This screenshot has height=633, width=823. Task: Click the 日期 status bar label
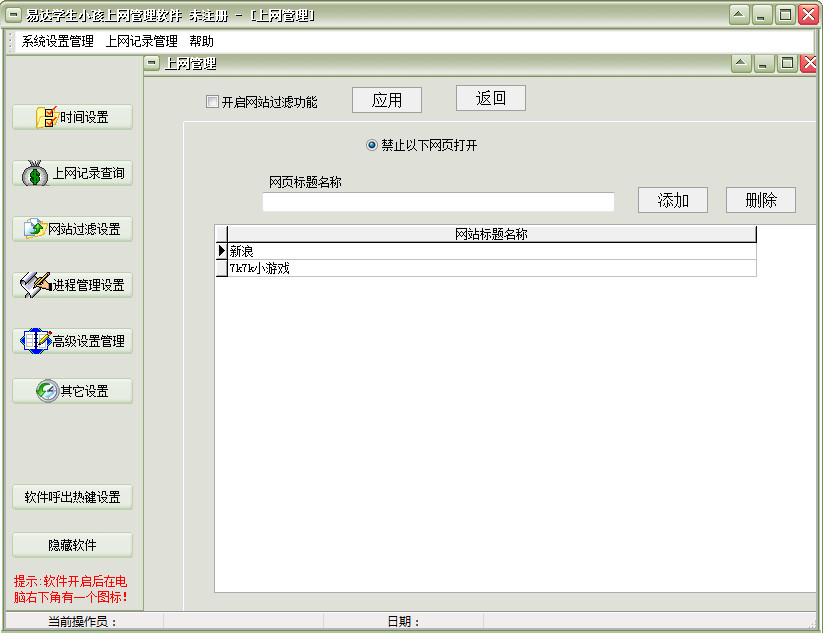point(404,622)
